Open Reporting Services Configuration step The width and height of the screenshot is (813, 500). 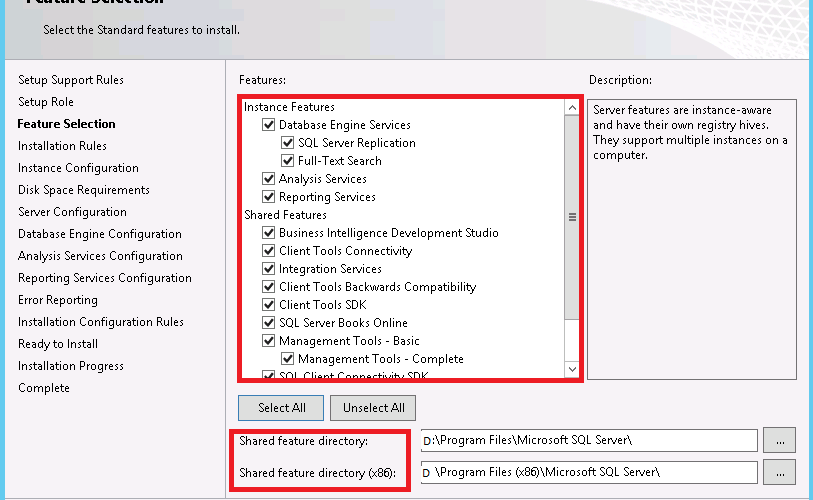pyautogui.click(x=105, y=278)
